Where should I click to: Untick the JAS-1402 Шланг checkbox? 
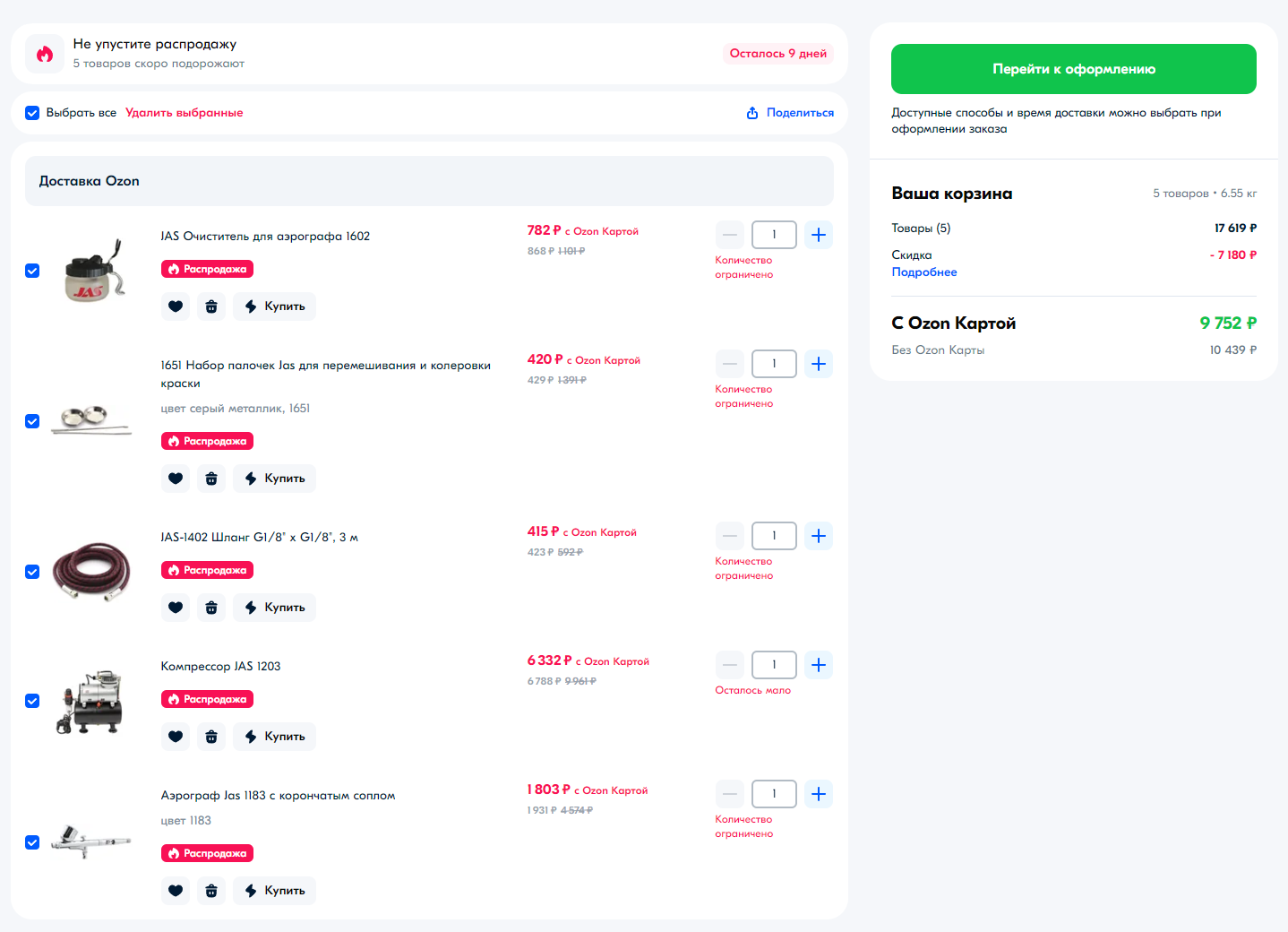32,572
